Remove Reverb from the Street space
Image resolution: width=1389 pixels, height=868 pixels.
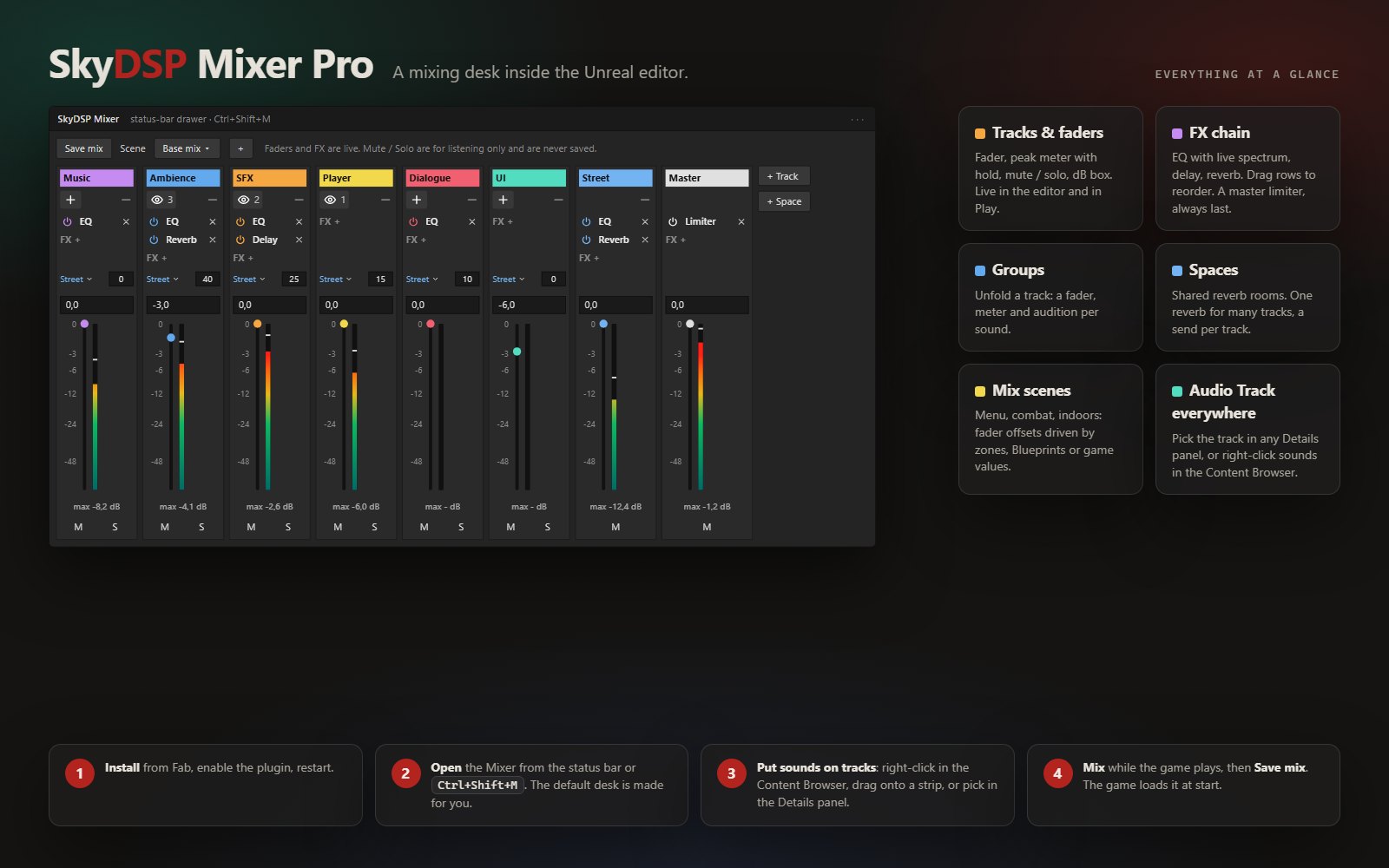pos(645,240)
